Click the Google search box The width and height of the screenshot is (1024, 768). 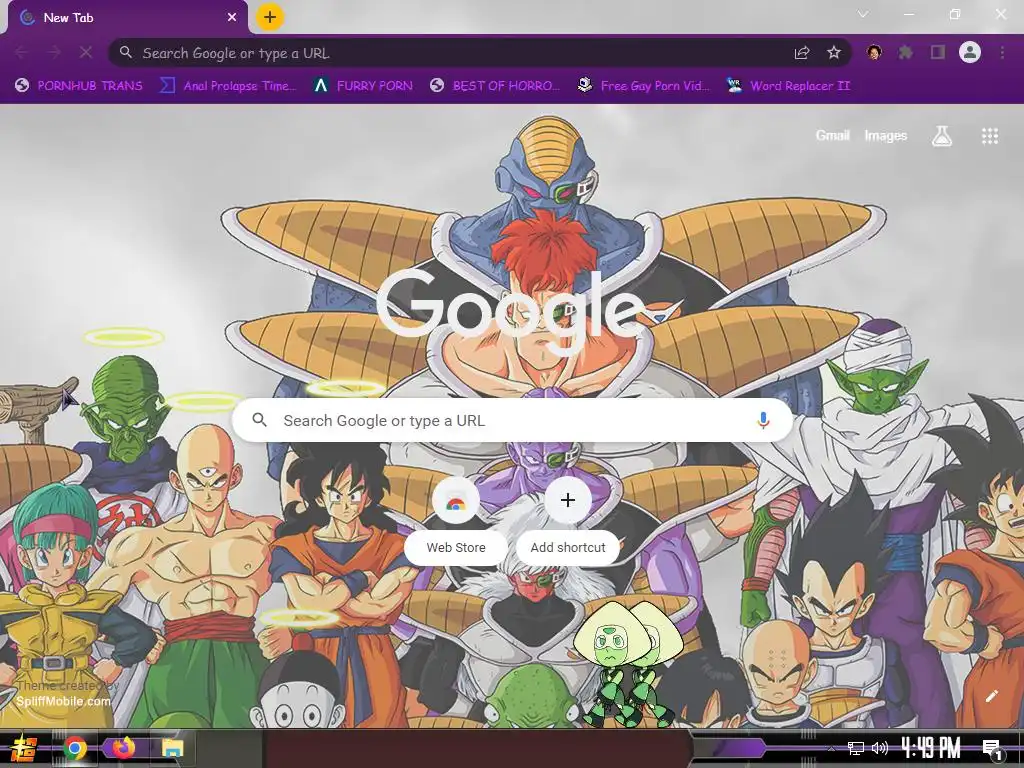(x=513, y=420)
